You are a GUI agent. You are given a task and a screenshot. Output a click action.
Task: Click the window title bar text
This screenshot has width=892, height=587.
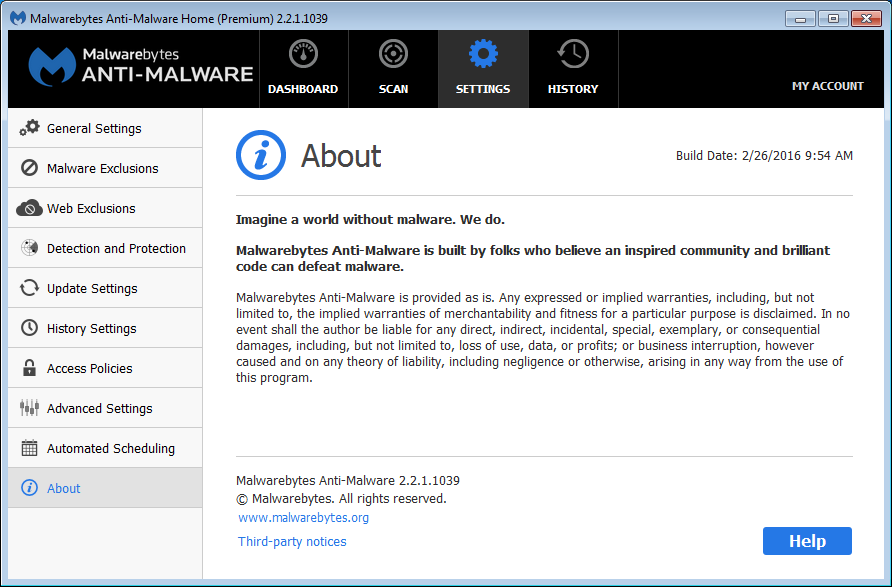(179, 19)
